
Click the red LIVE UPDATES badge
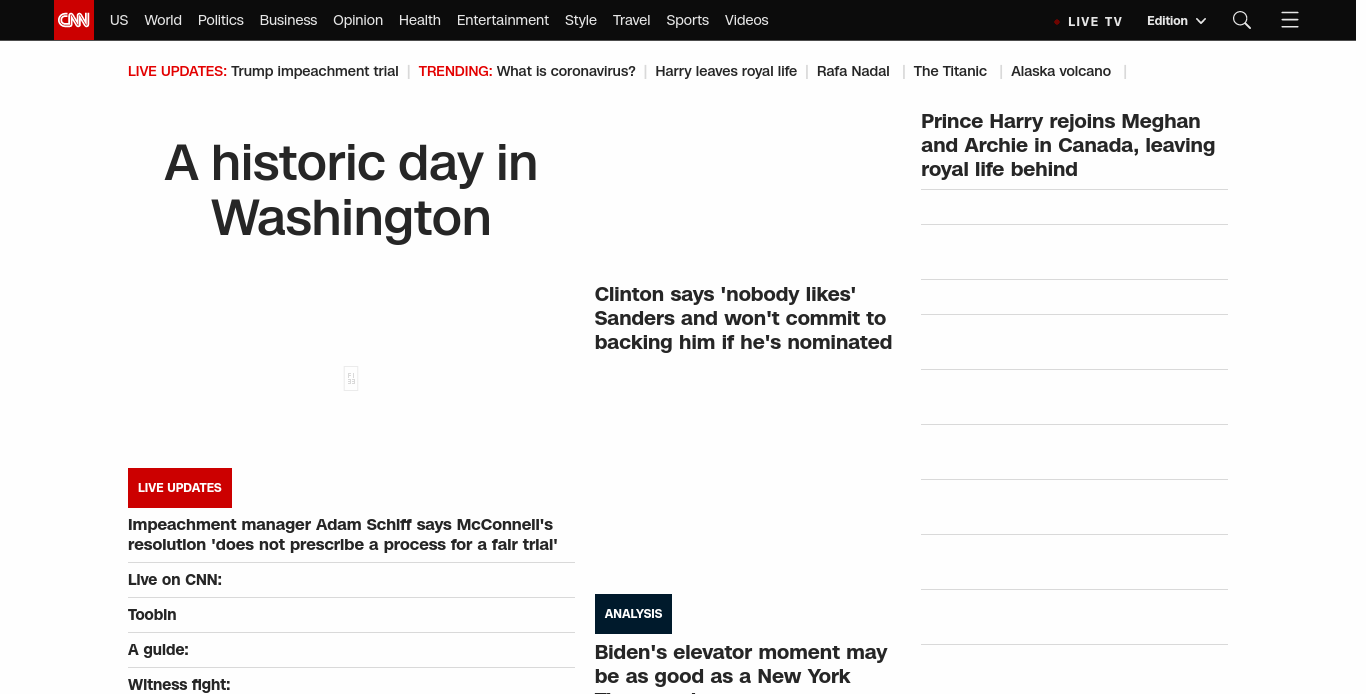pyautogui.click(x=180, y=488)
